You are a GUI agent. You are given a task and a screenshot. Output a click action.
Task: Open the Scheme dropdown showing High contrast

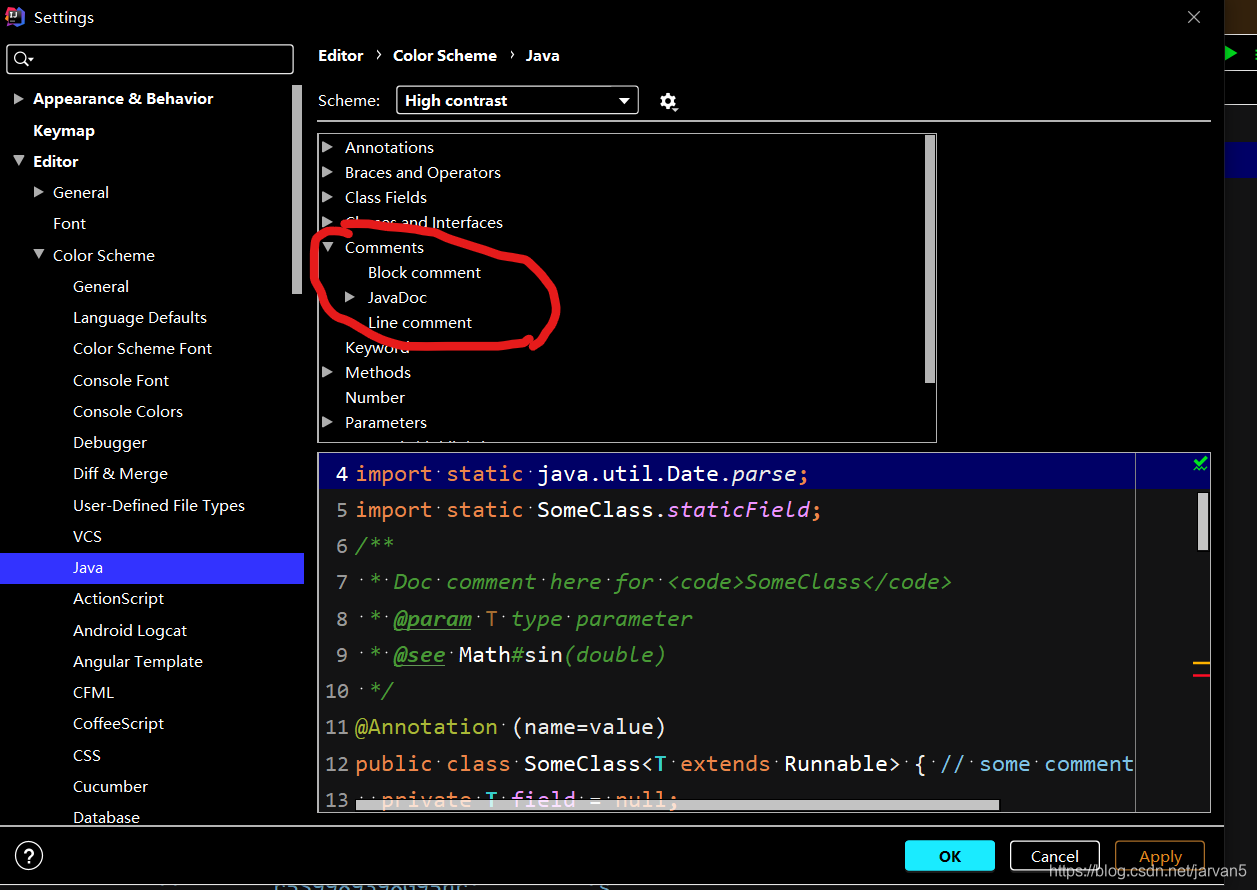[x=517, y=100]
